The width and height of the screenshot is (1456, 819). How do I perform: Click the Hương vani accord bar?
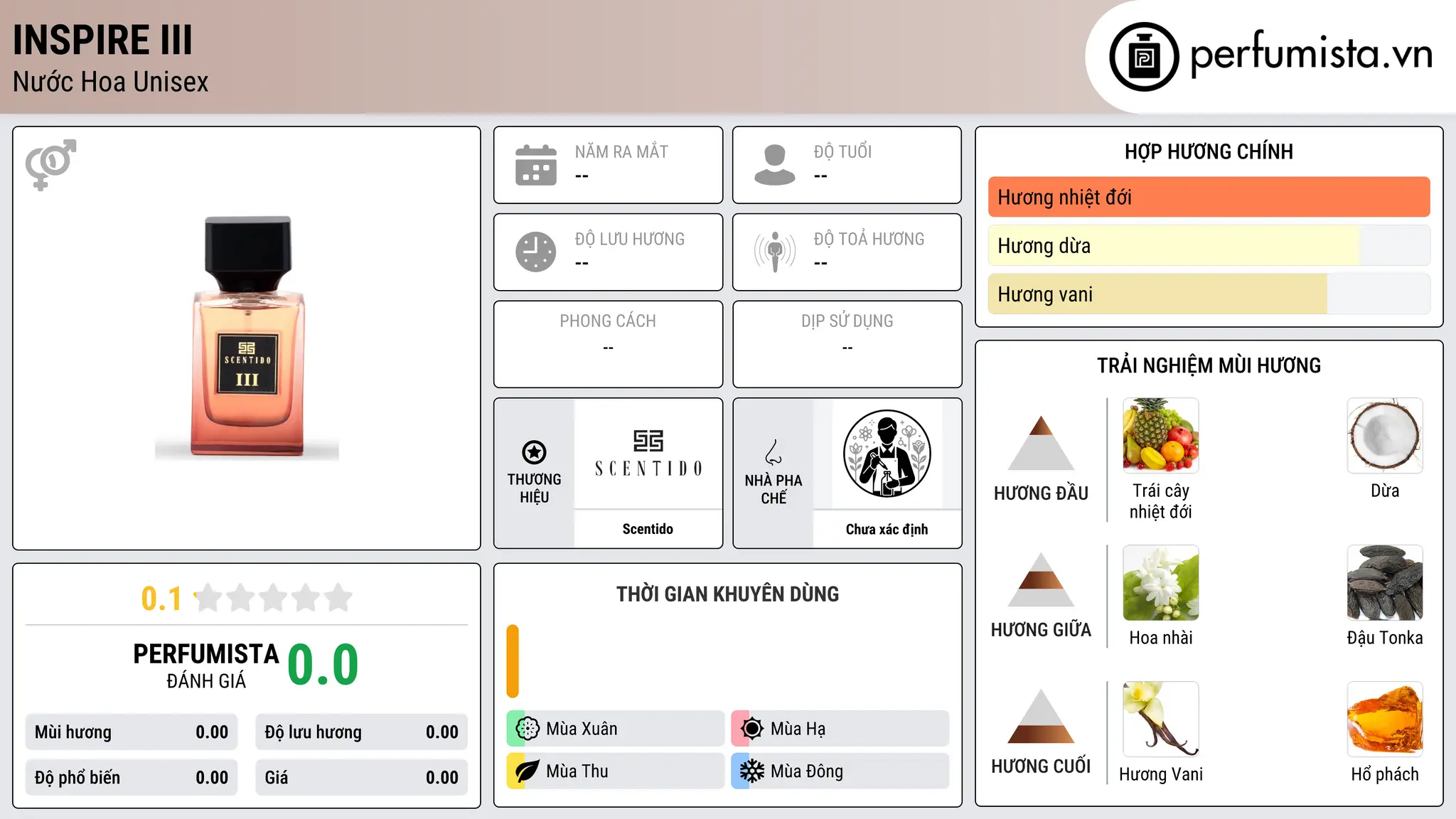1209,294
